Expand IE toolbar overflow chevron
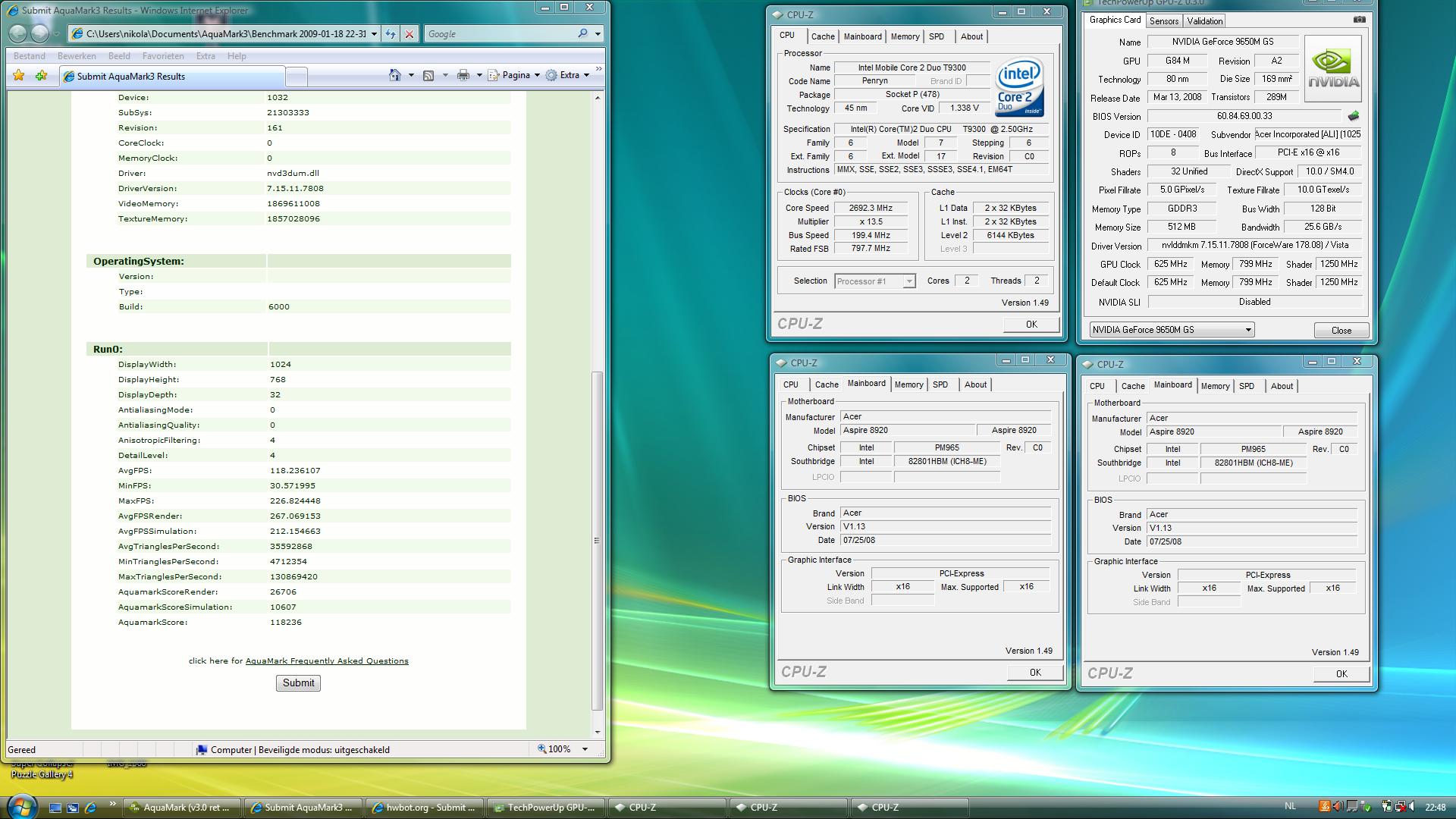This screenshot has height=819, width=1456. [598, 70]
